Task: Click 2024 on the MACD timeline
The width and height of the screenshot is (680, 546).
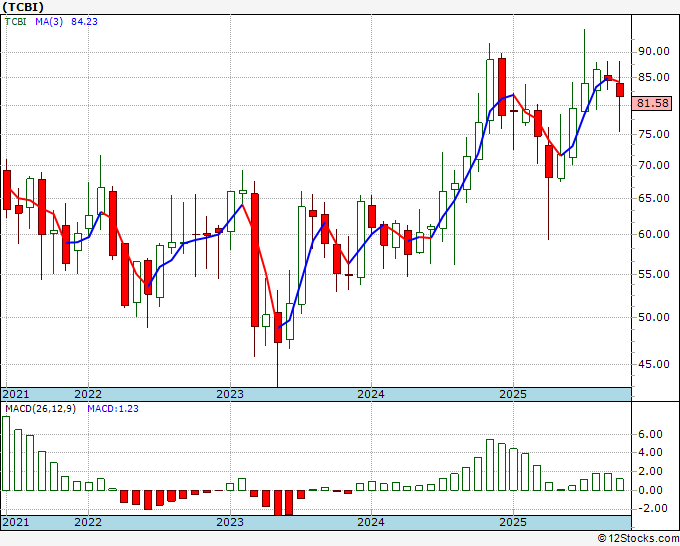Action: tap(371, 522)
